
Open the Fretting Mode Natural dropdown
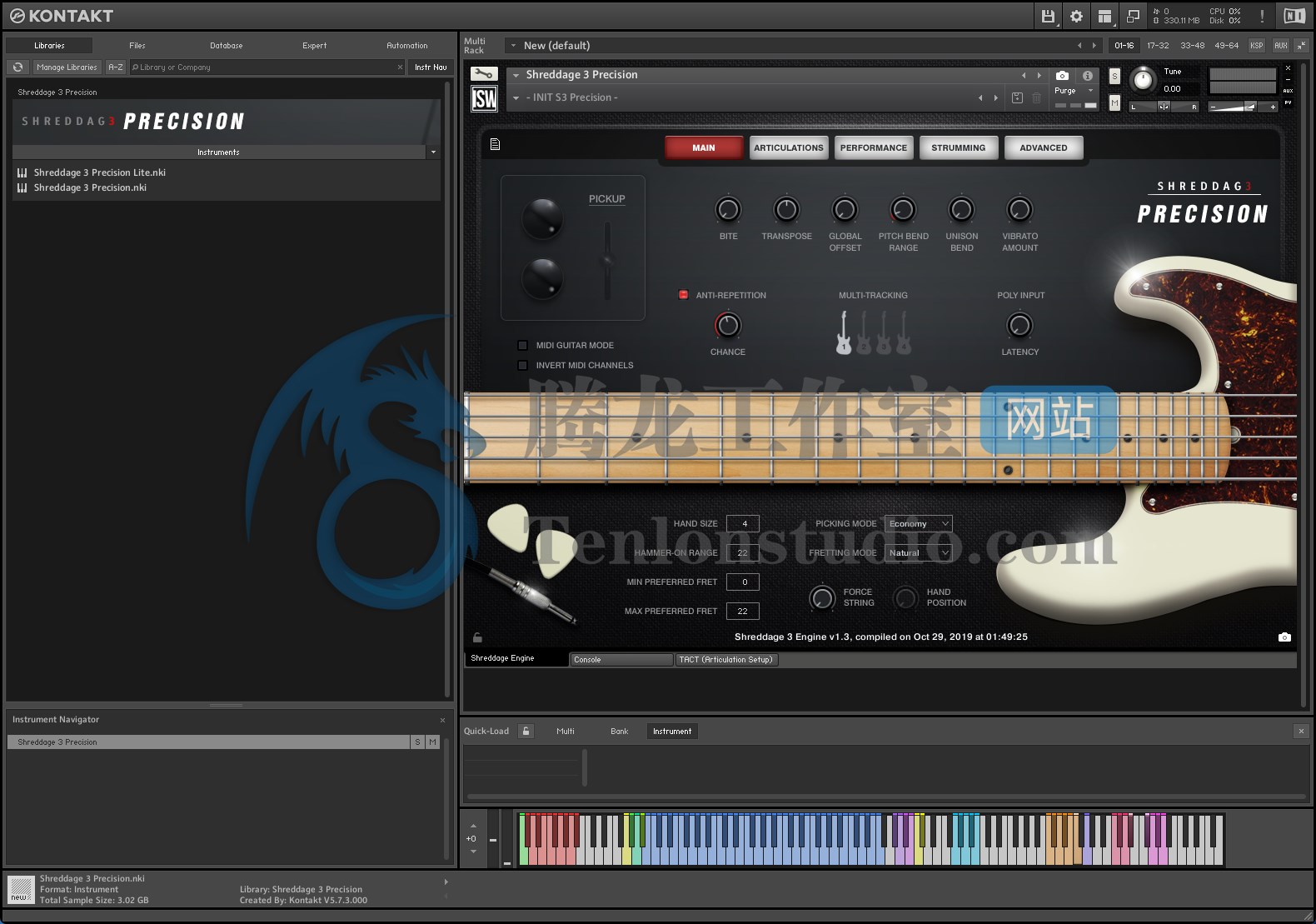click(918, 552)
